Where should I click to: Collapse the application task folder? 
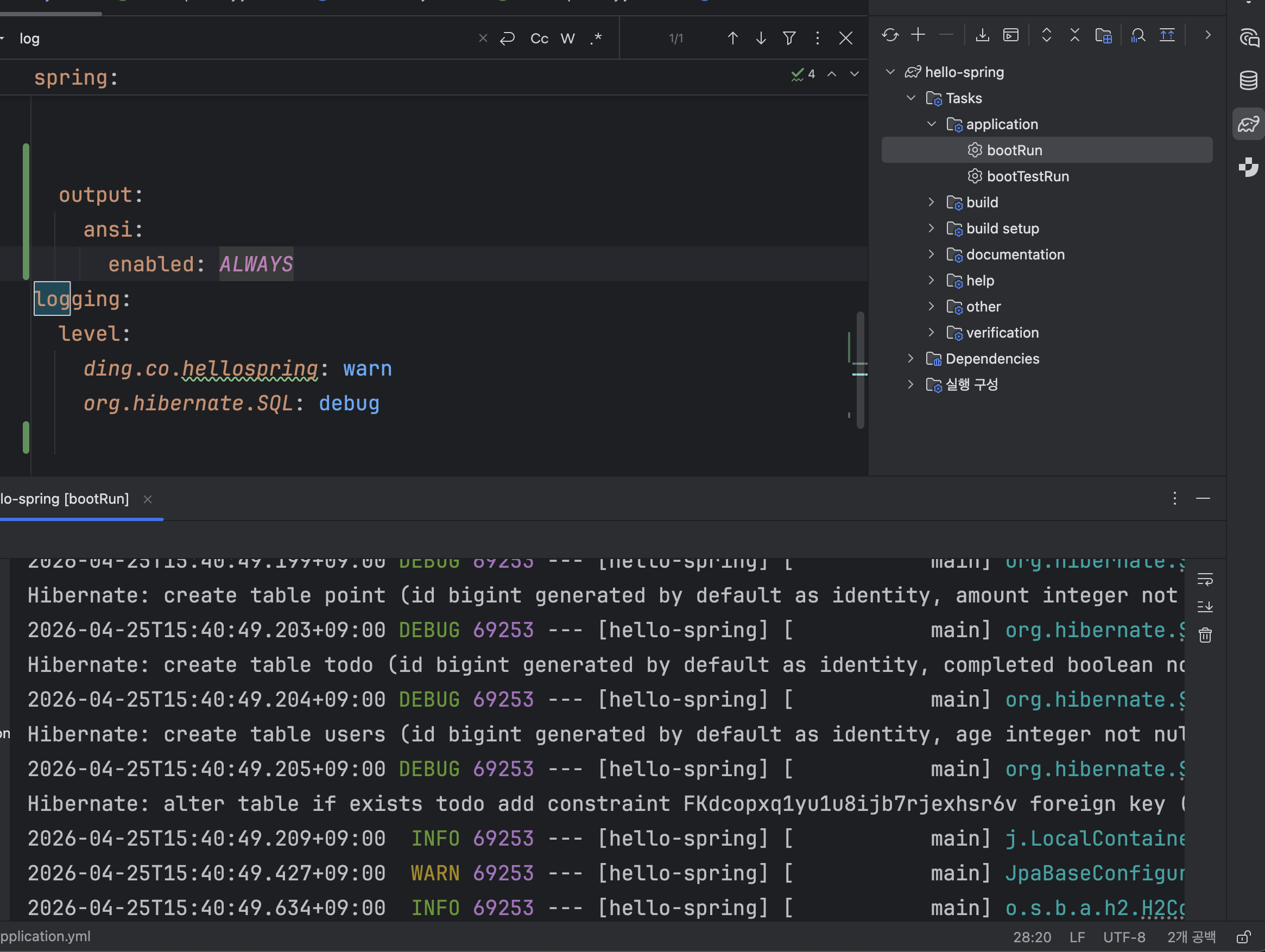point(931,124)
